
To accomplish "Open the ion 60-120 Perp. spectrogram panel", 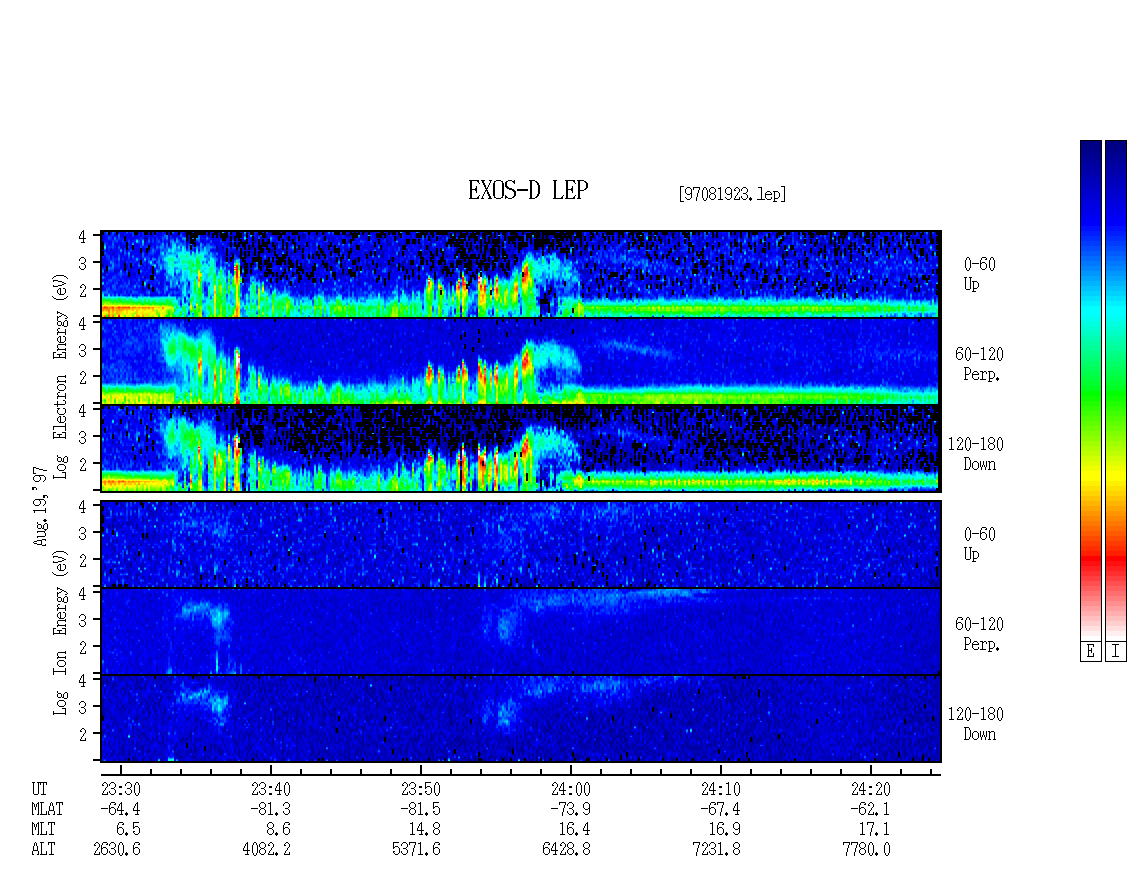I will (x=521, y=631).
